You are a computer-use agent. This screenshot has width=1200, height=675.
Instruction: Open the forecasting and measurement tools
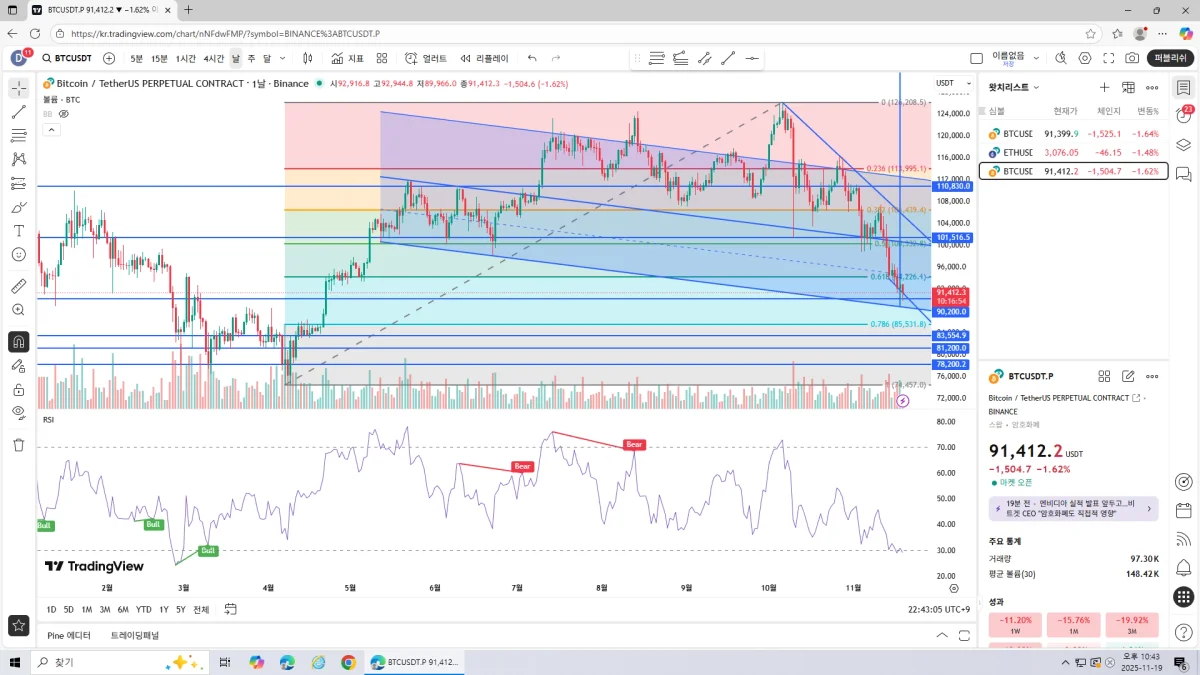[18, 183]
